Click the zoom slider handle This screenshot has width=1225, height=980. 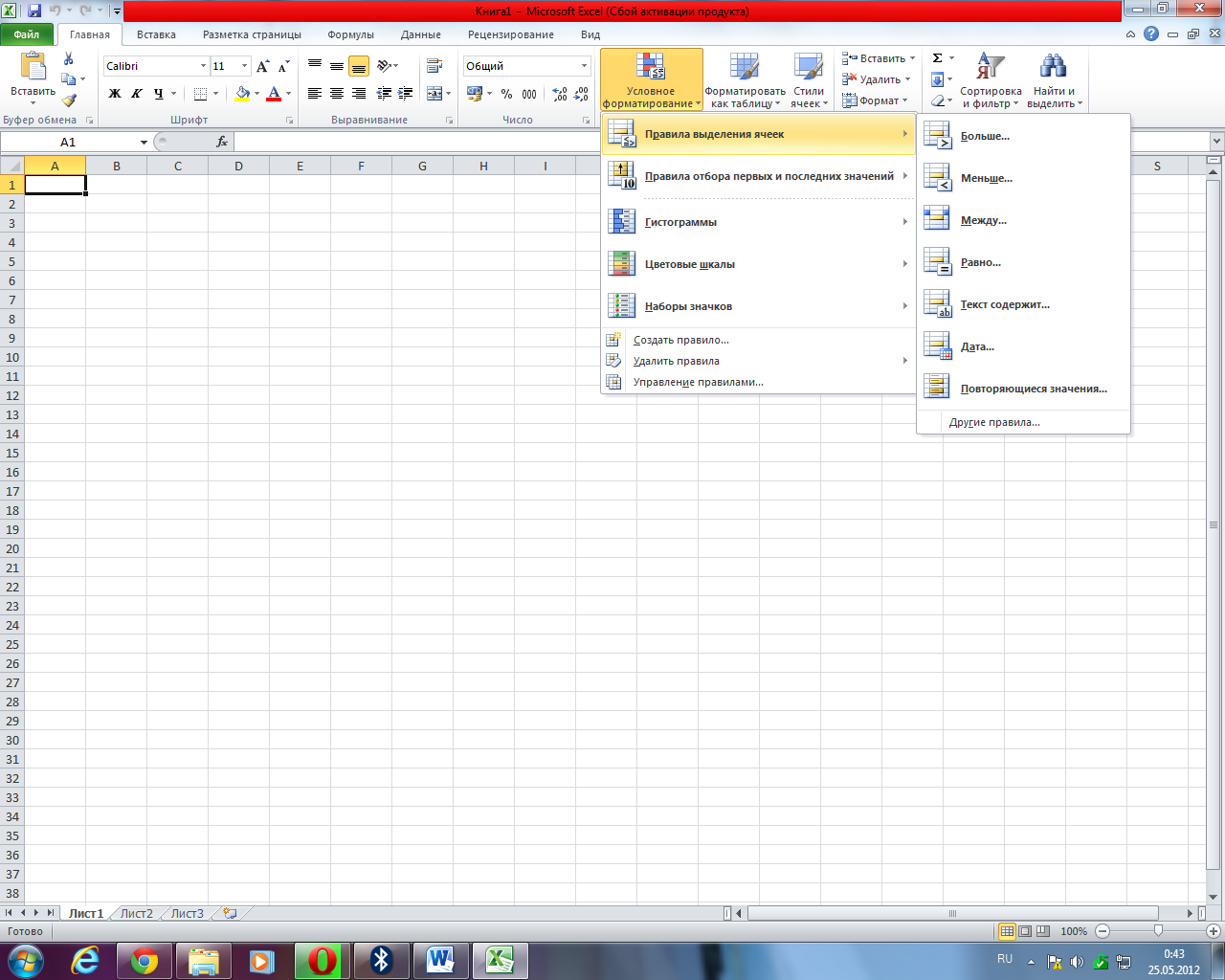coord(1158,930)
